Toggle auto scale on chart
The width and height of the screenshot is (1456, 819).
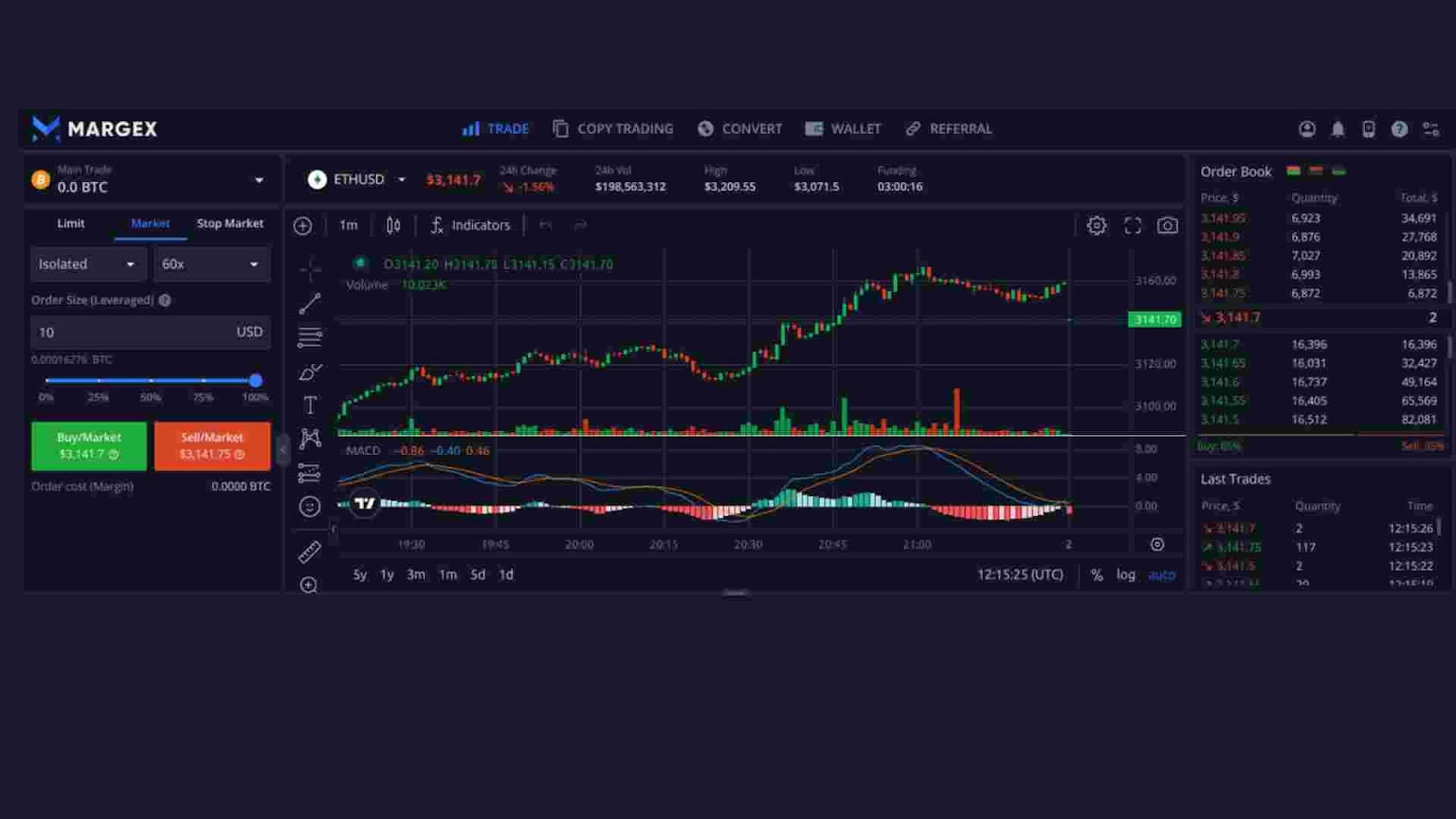pyautogui.click(x=1161, y=575)
